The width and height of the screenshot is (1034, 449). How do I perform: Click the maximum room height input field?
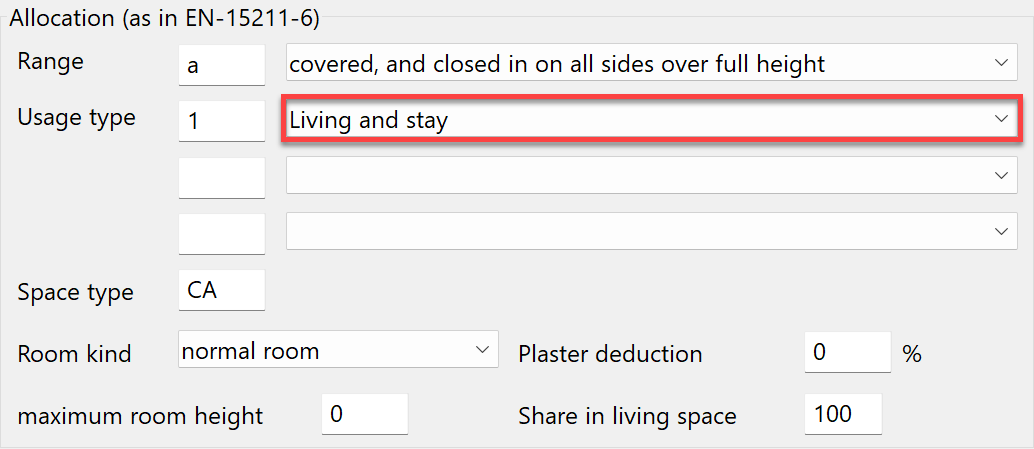coord(364,415)
